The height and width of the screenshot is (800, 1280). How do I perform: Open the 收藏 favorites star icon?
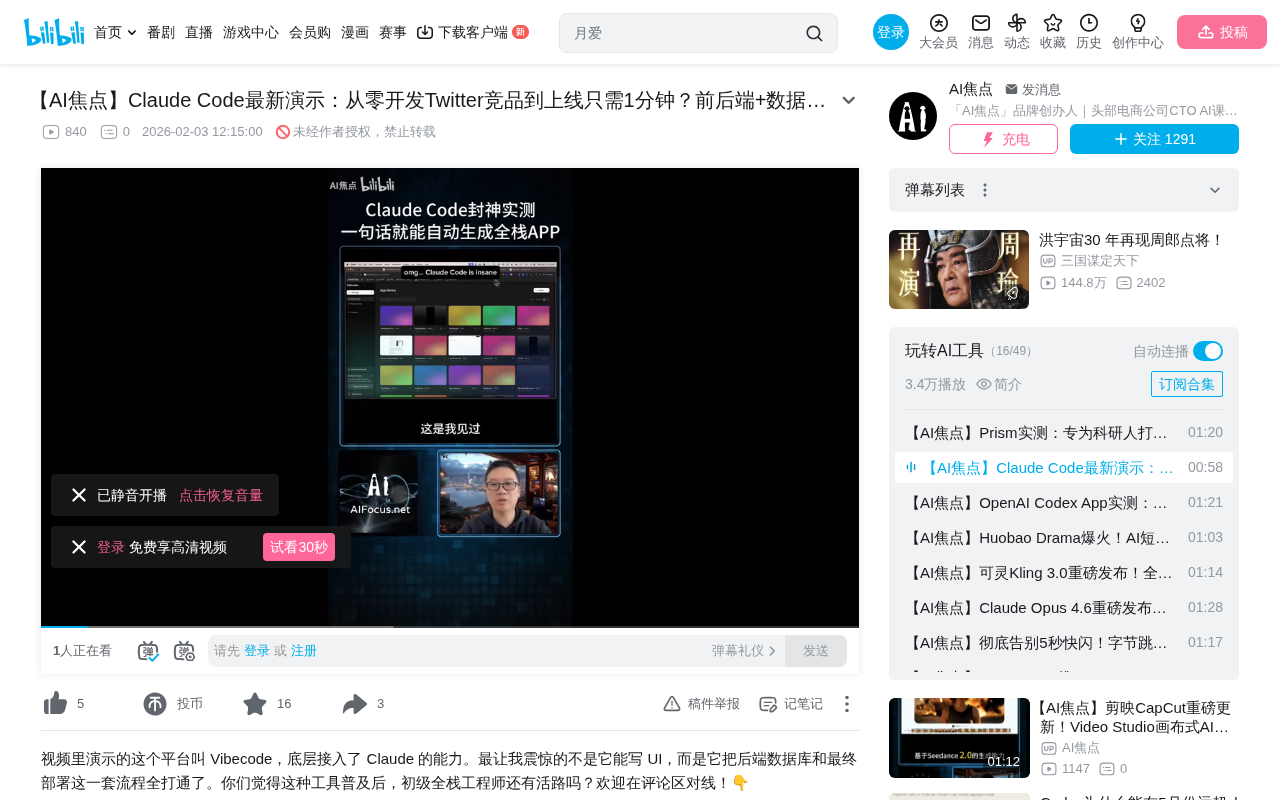coord(1053,23)
